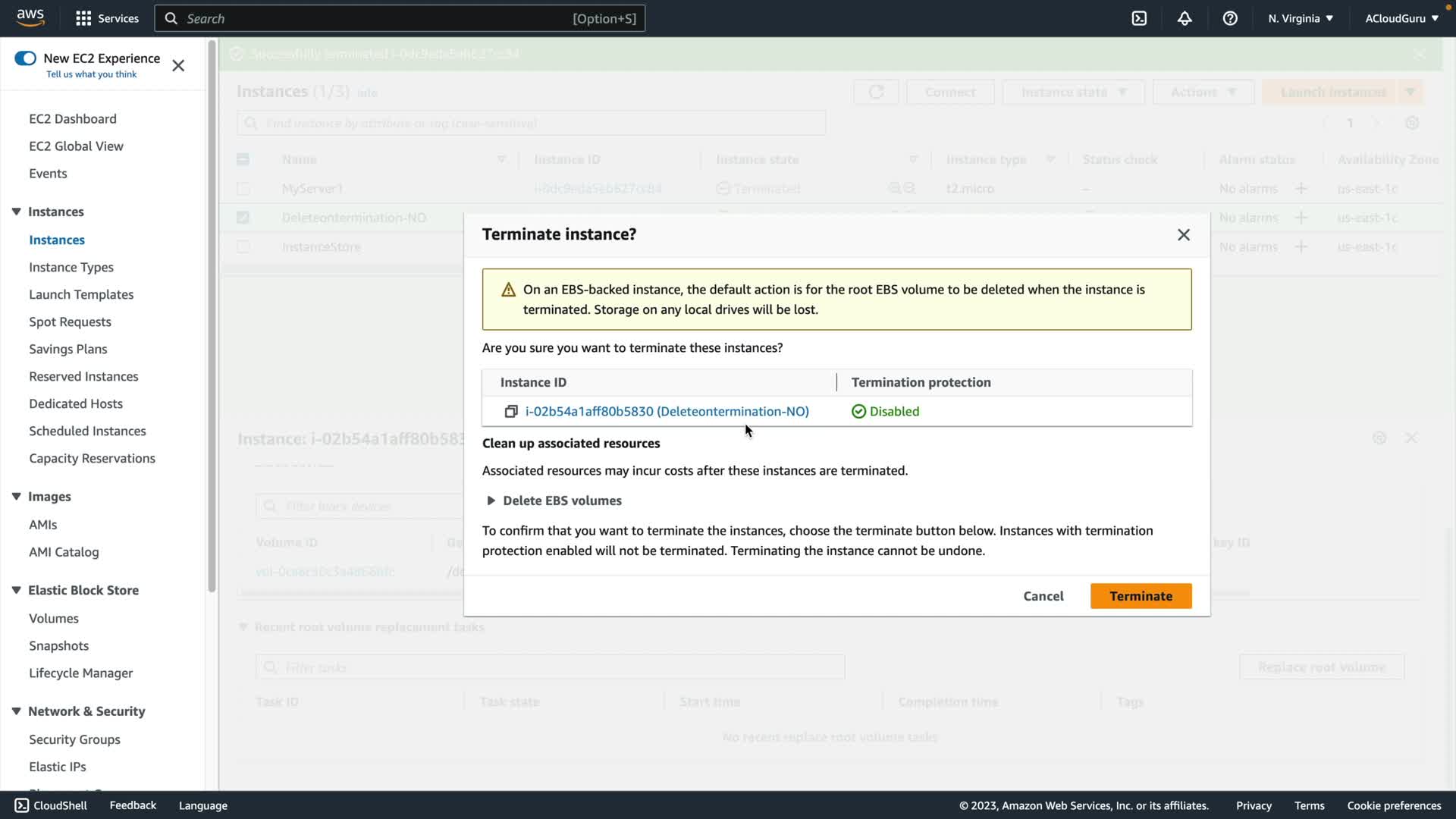This screenshot has height=819, width=1456.
Task: Click the orange Terminate button
Action: point(1141,596)
